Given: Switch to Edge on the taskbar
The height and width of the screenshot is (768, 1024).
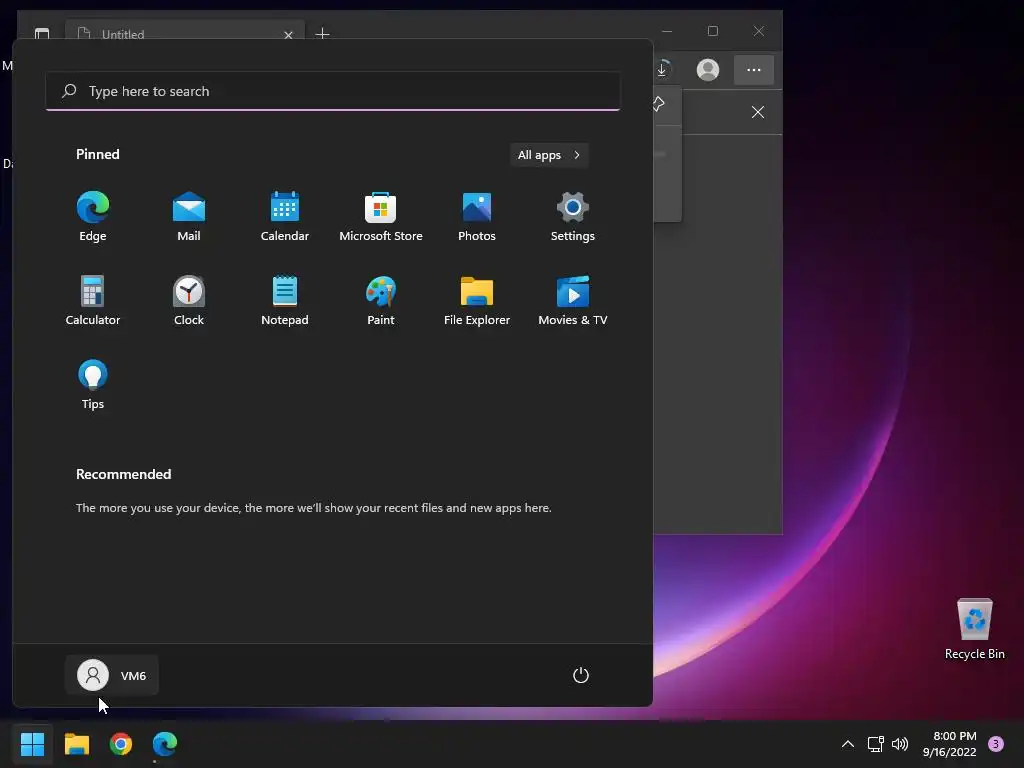Looking at the screenshot, I should click(165, 744).
